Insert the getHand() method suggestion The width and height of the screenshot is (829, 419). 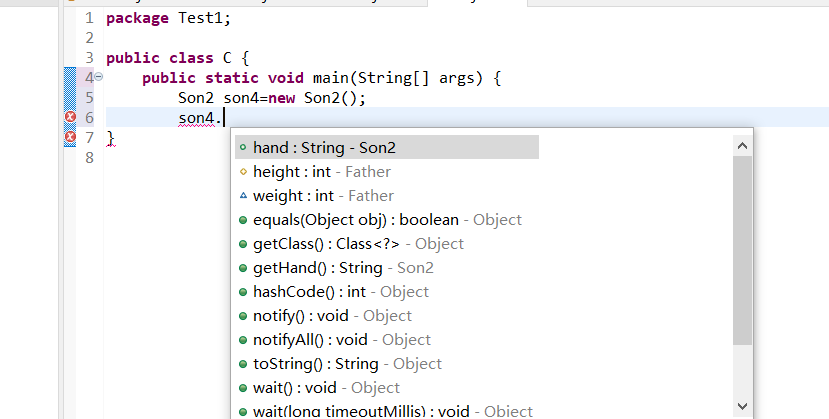click(343, 268)
